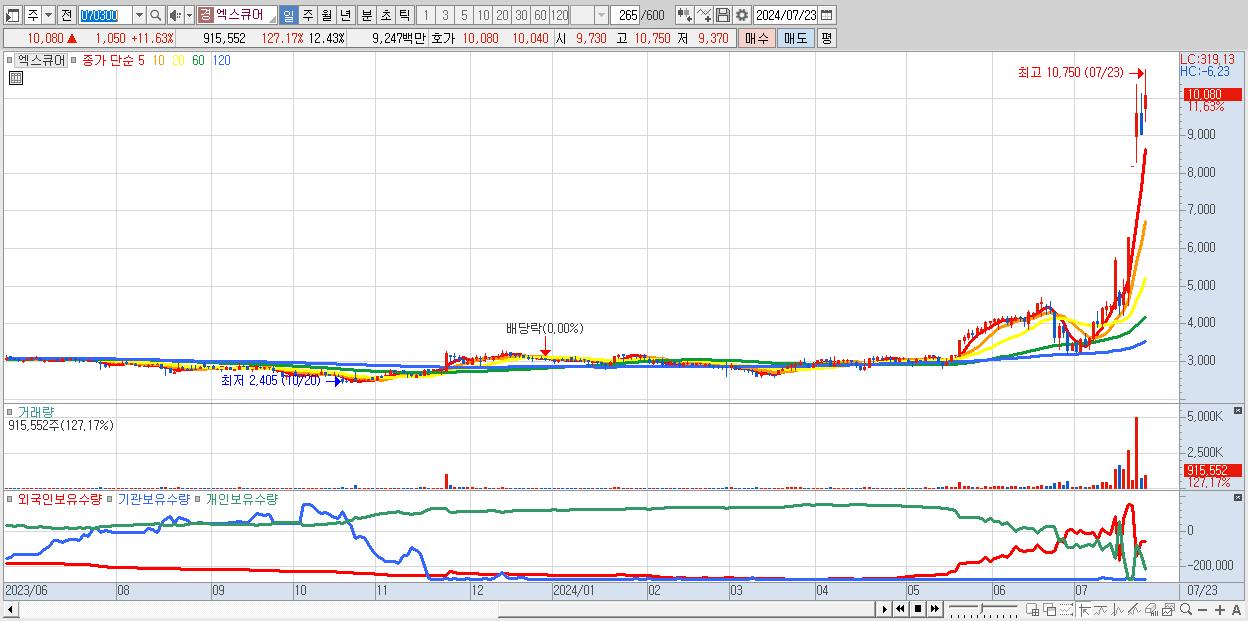Image resolution: width=1248 pixels, height=621 pixels.
Task: Expand the 기관보유수량 indicator arrow
Action: click(110, 499)
